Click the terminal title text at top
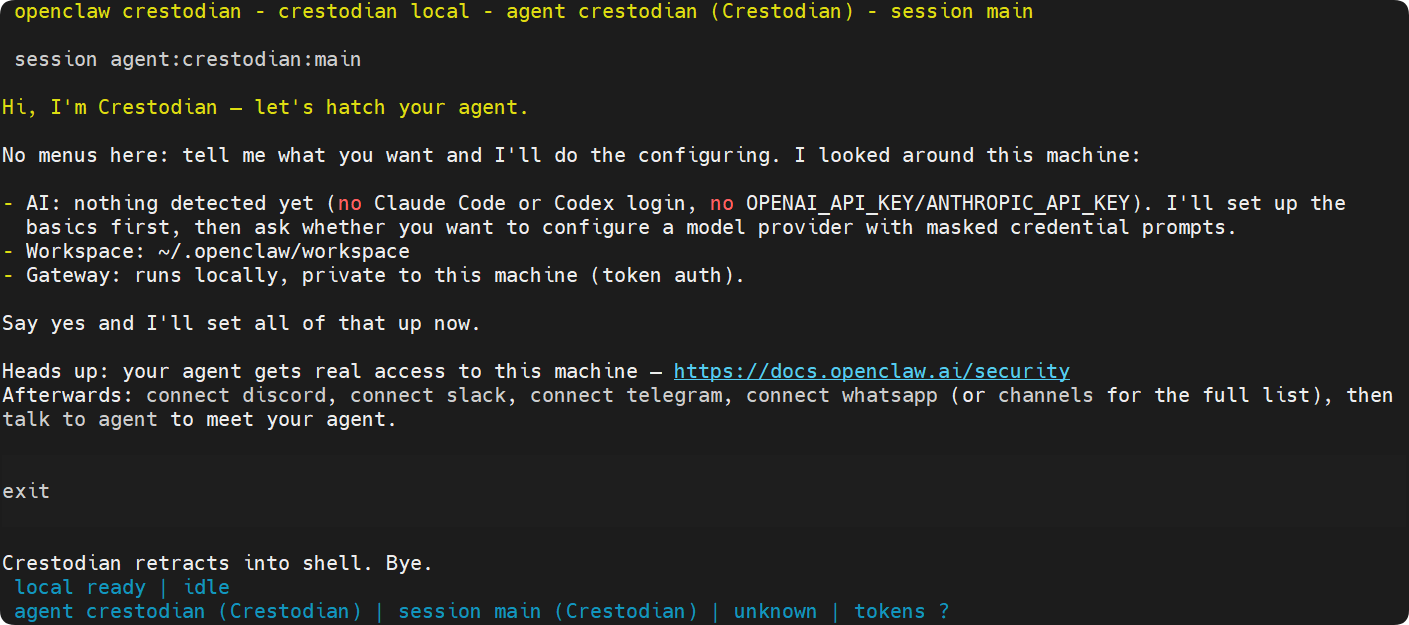Image resolution: width=1409 pixels, height=625 pixels. tap(524, 12)
